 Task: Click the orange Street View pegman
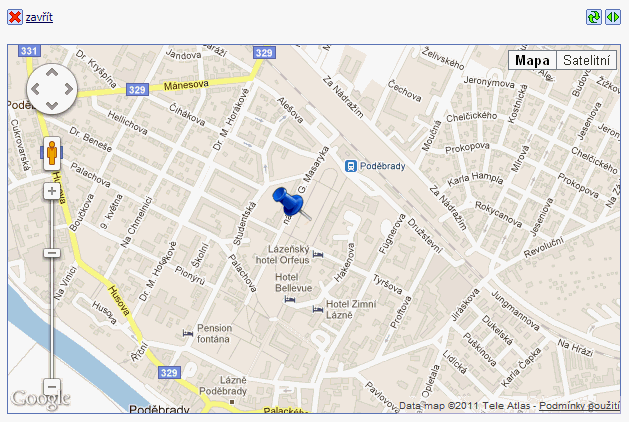52,153
